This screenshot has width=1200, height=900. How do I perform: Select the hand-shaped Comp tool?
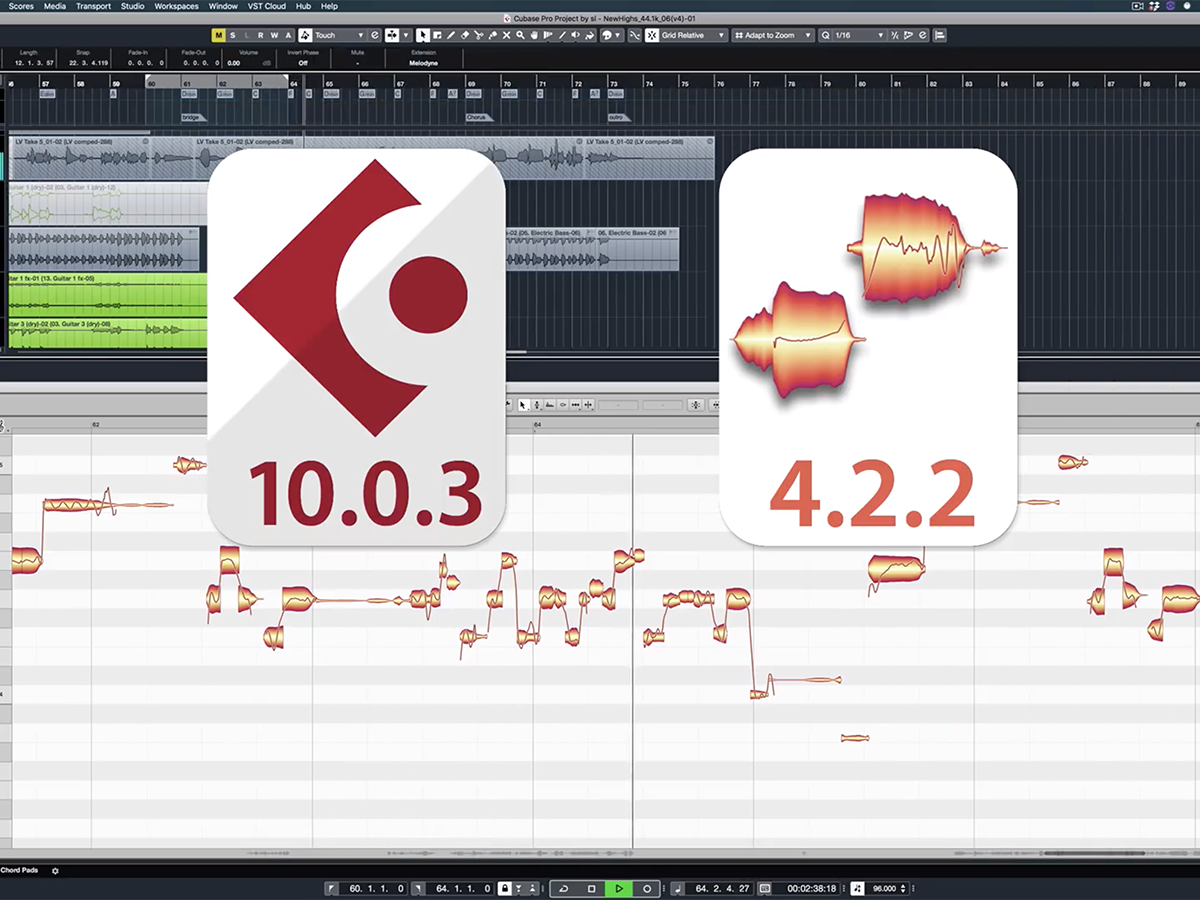click(535, 35)
